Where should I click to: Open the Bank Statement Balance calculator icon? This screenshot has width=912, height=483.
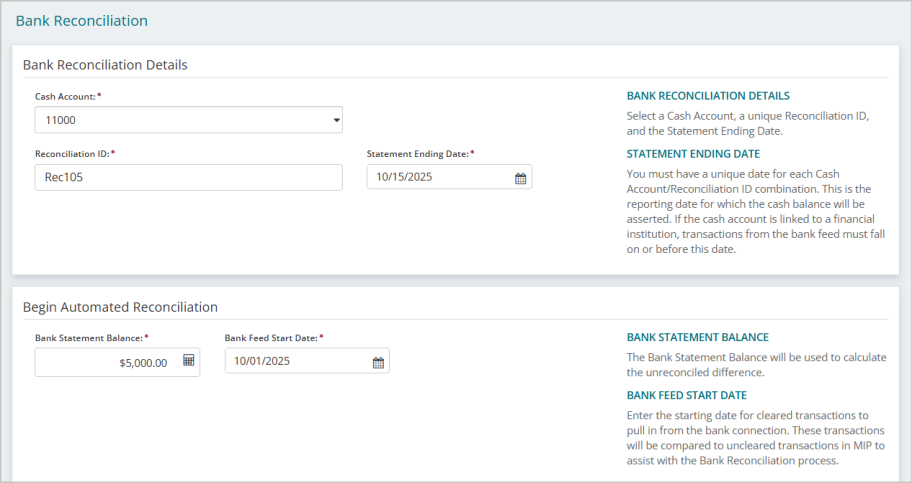coord(188,361)
